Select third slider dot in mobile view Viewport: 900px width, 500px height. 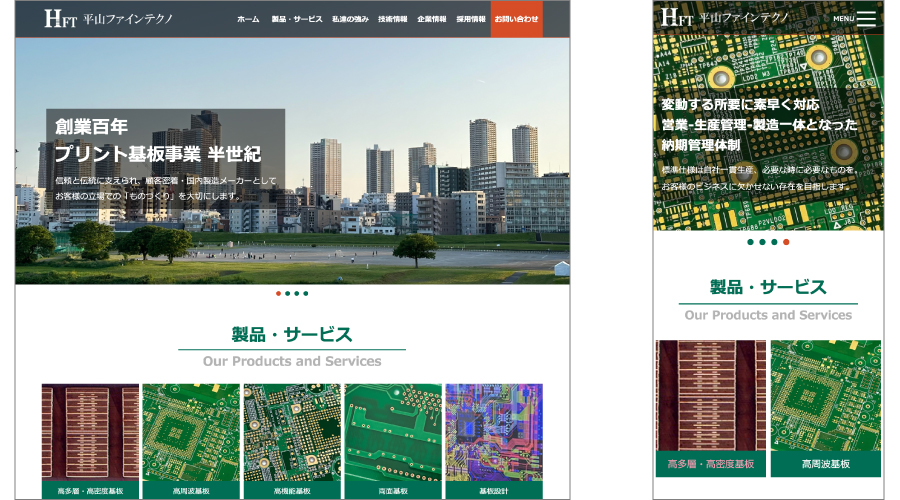(774, 242)
